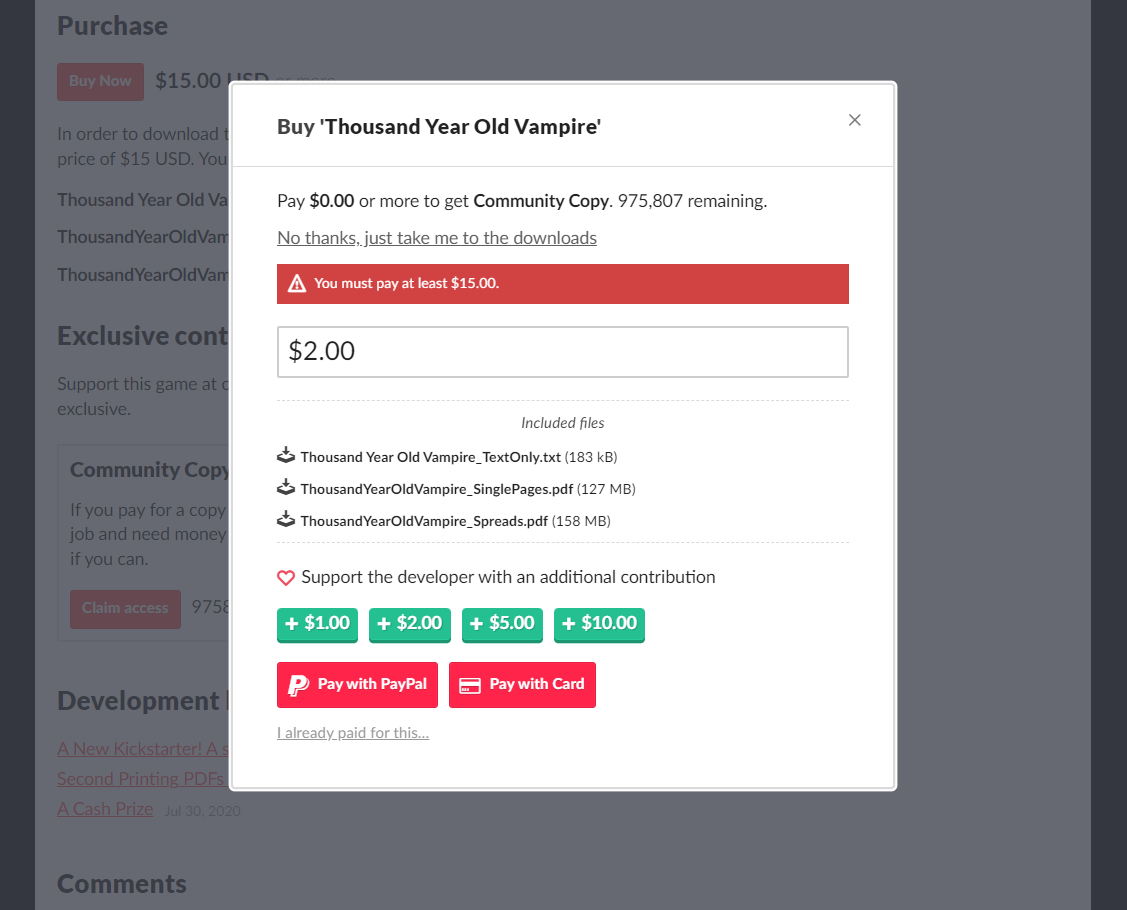Focus the $2.00 price input field
The height and width of the screenshot is (910, 1127).
click(563, 352)
